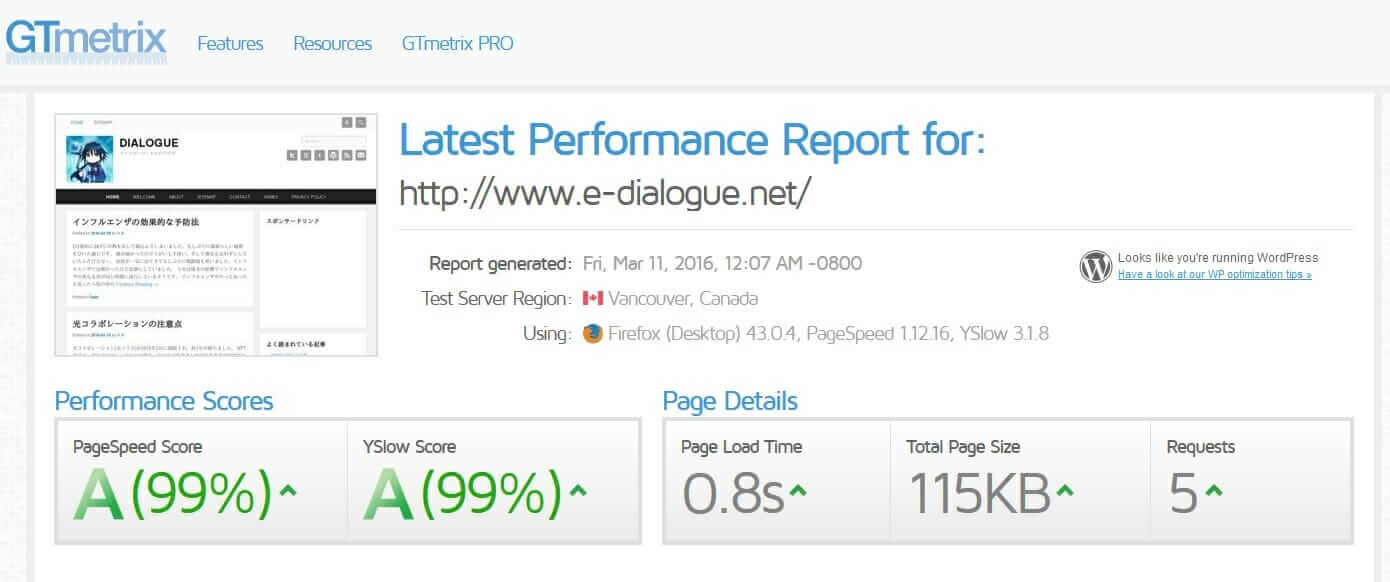The height and width of the screenshot is (582, 1390).
Task: Click the Vancouver, Canada region text
Action: click(x=683, y=298)
